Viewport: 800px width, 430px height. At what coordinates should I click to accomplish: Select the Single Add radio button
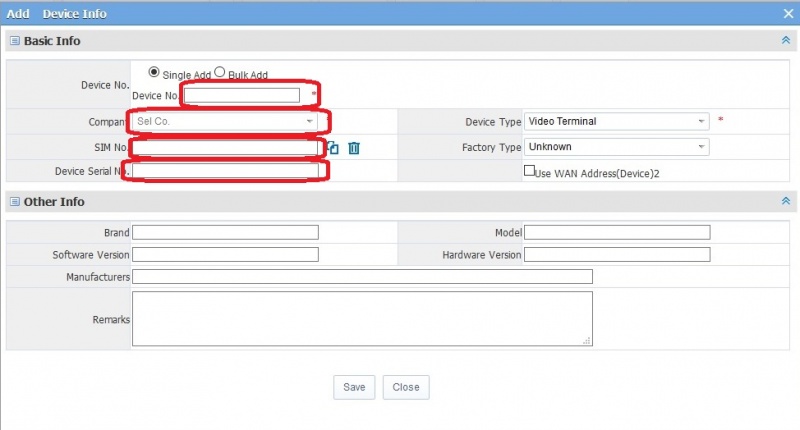coord(153,72)
